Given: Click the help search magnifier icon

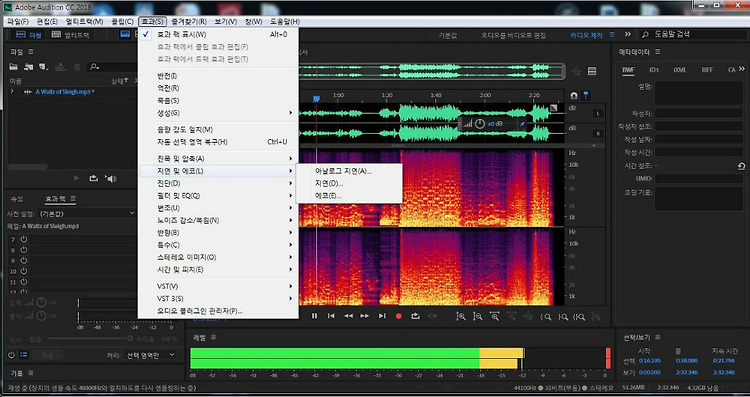Looking at the screenshot, I should click(645, 34).
